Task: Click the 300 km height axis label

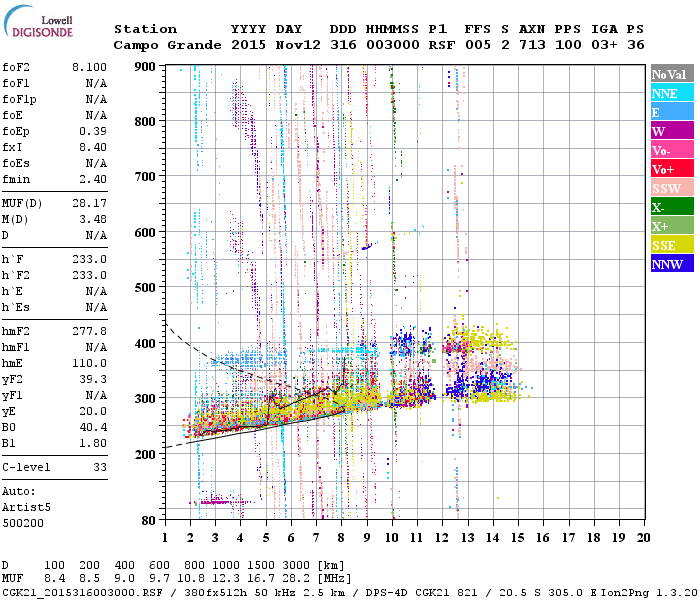Action: [145, 398]
